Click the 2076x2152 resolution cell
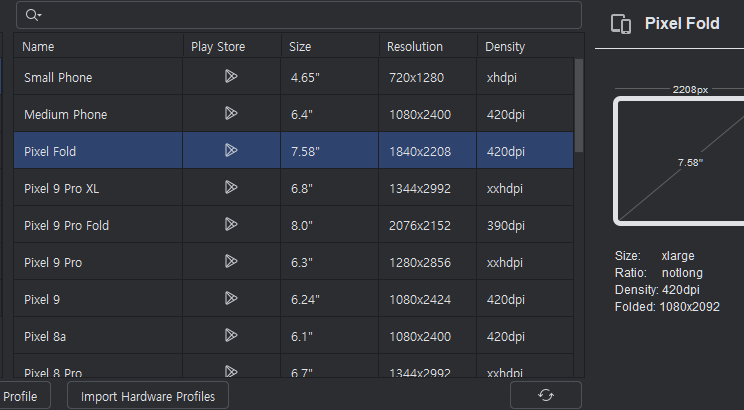This screenshot has width=744, height=410. [428, 225]
